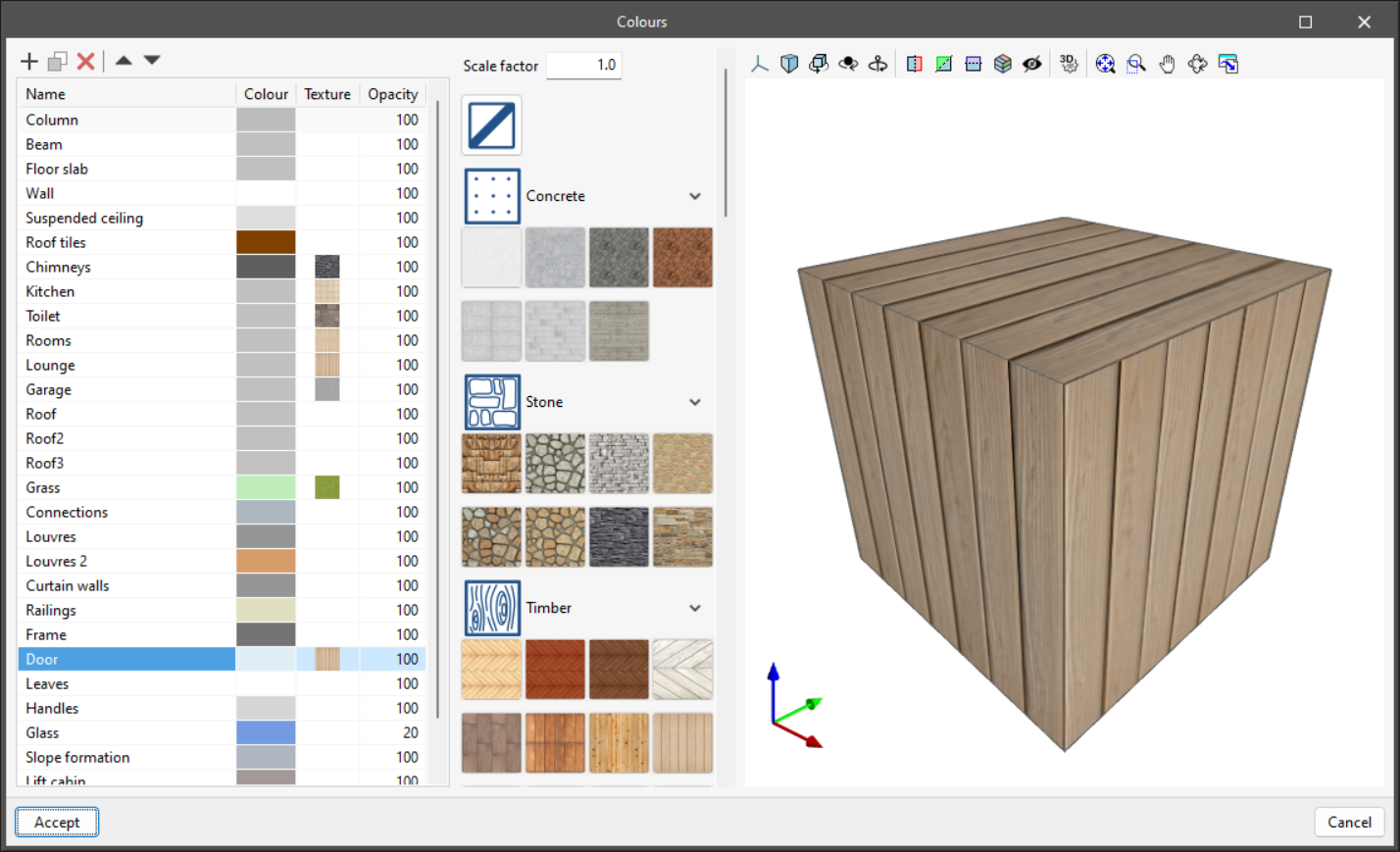Image resolution: width=1400 pixels, height=852 pixels.
Task: Click the Glass colour swatch
Action: pyautogui.click(x=266, y=732)
